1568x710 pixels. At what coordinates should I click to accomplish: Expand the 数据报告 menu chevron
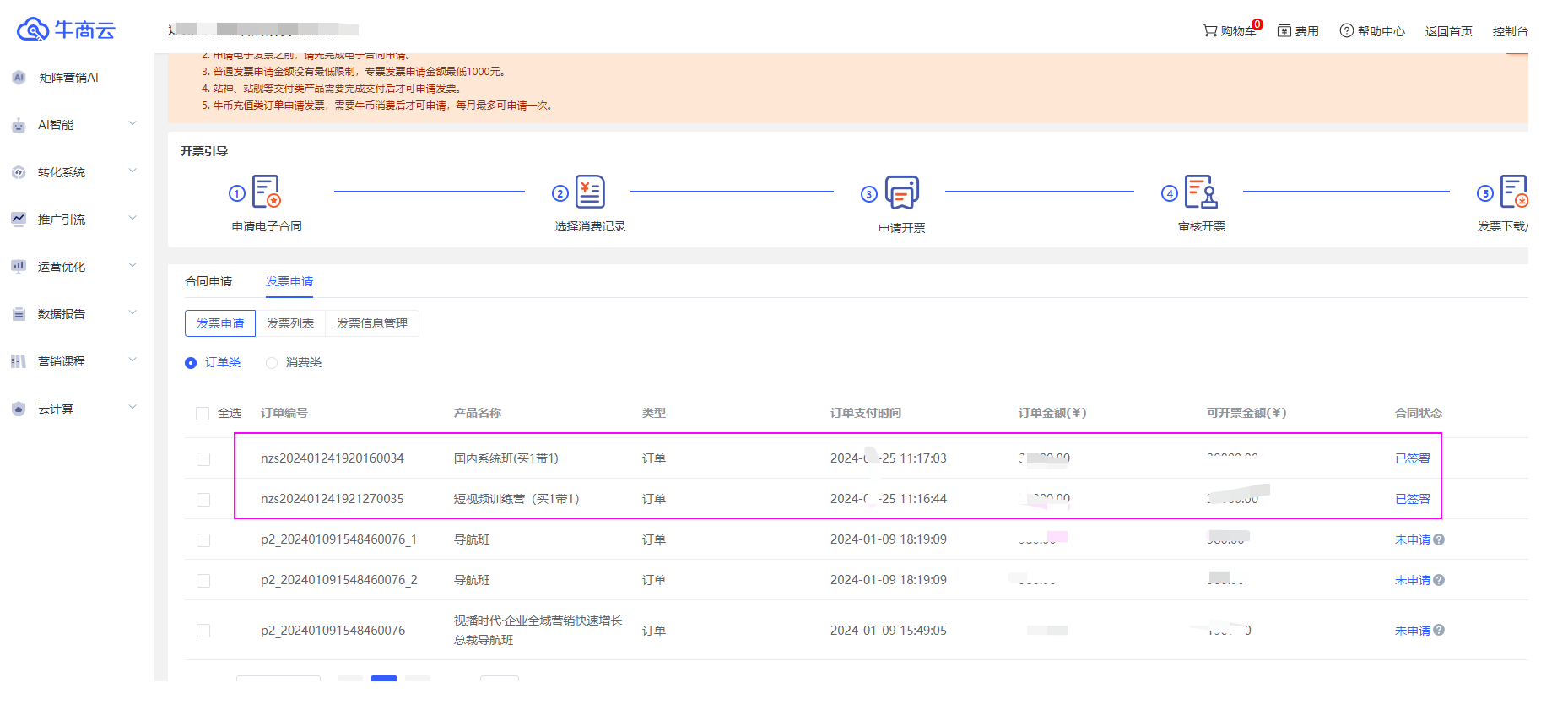[x=132, y=313]
